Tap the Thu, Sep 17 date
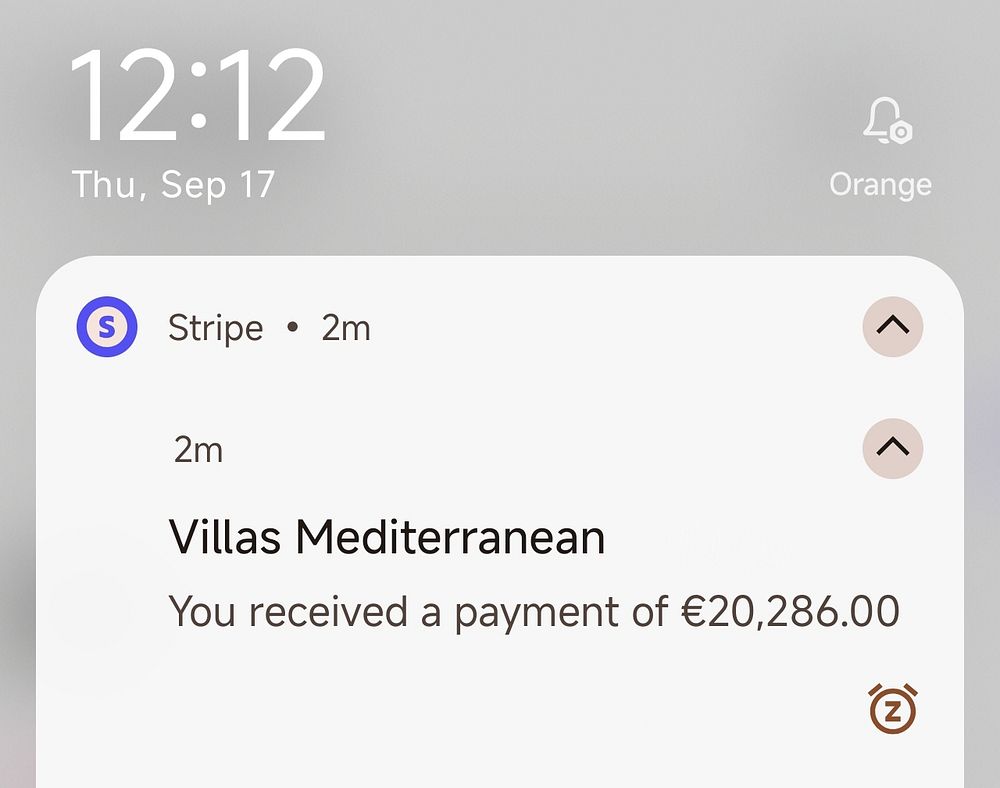Screen dimensions: 1000x788 pyautogui.click(x=173, y=185)
